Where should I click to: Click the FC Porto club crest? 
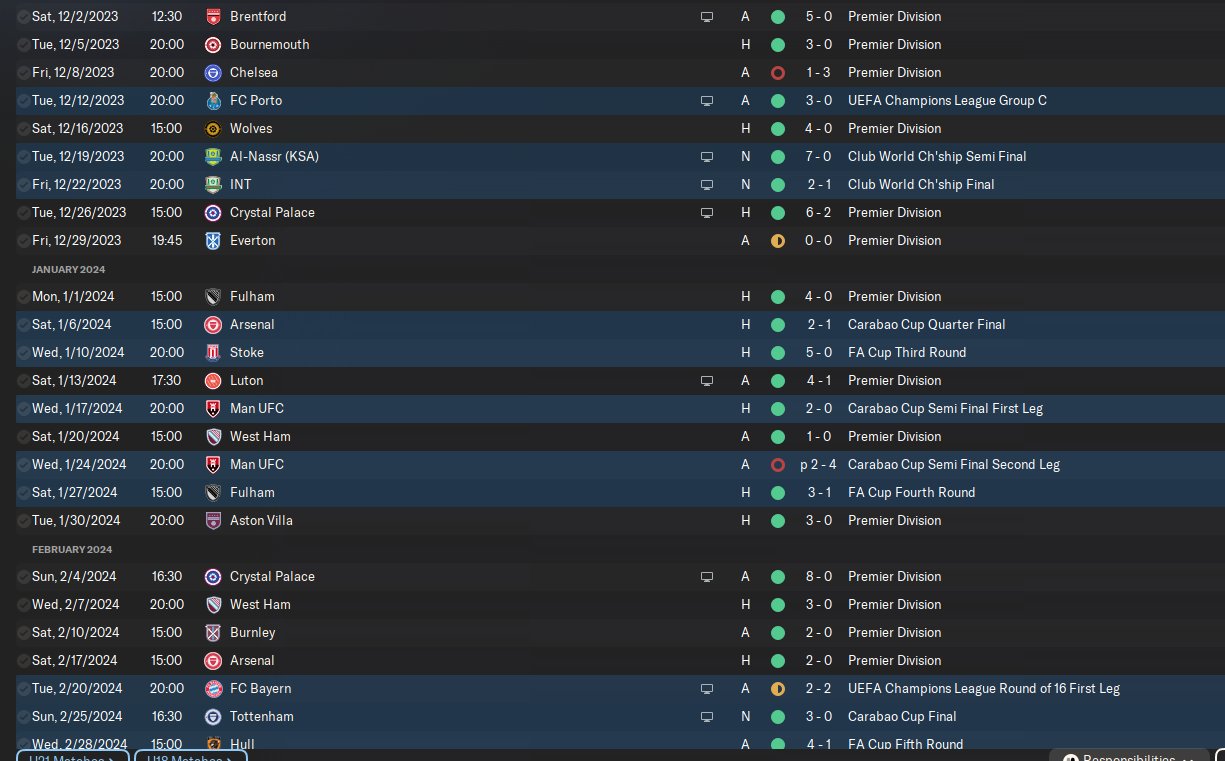pyautogui.click(x=212, y=101)
